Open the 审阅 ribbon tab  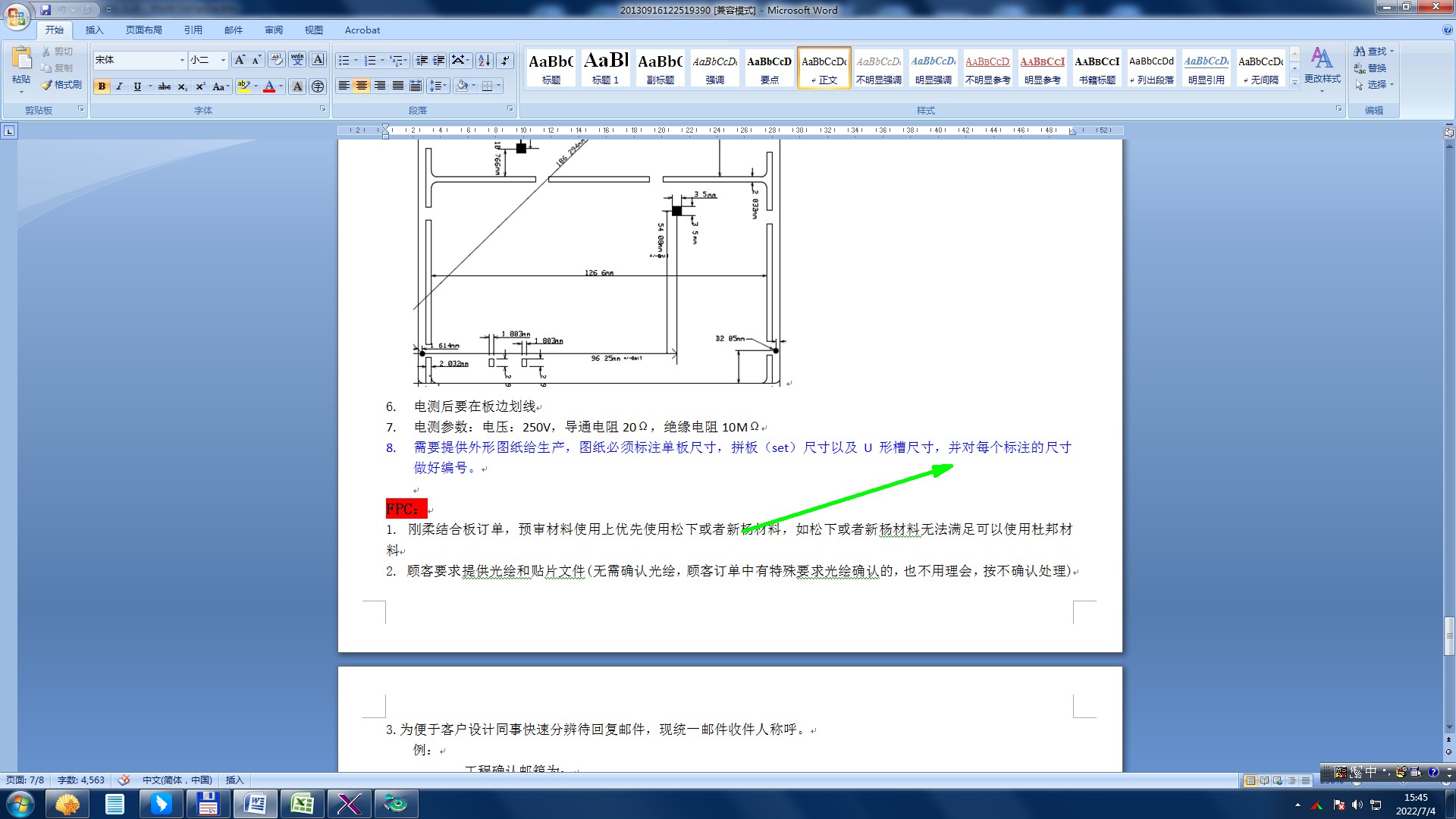click(273, 30)
